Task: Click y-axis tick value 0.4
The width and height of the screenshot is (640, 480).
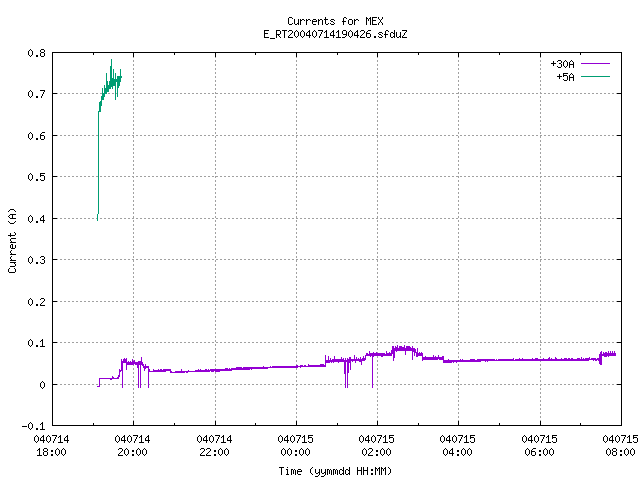Action: (36, 219)
